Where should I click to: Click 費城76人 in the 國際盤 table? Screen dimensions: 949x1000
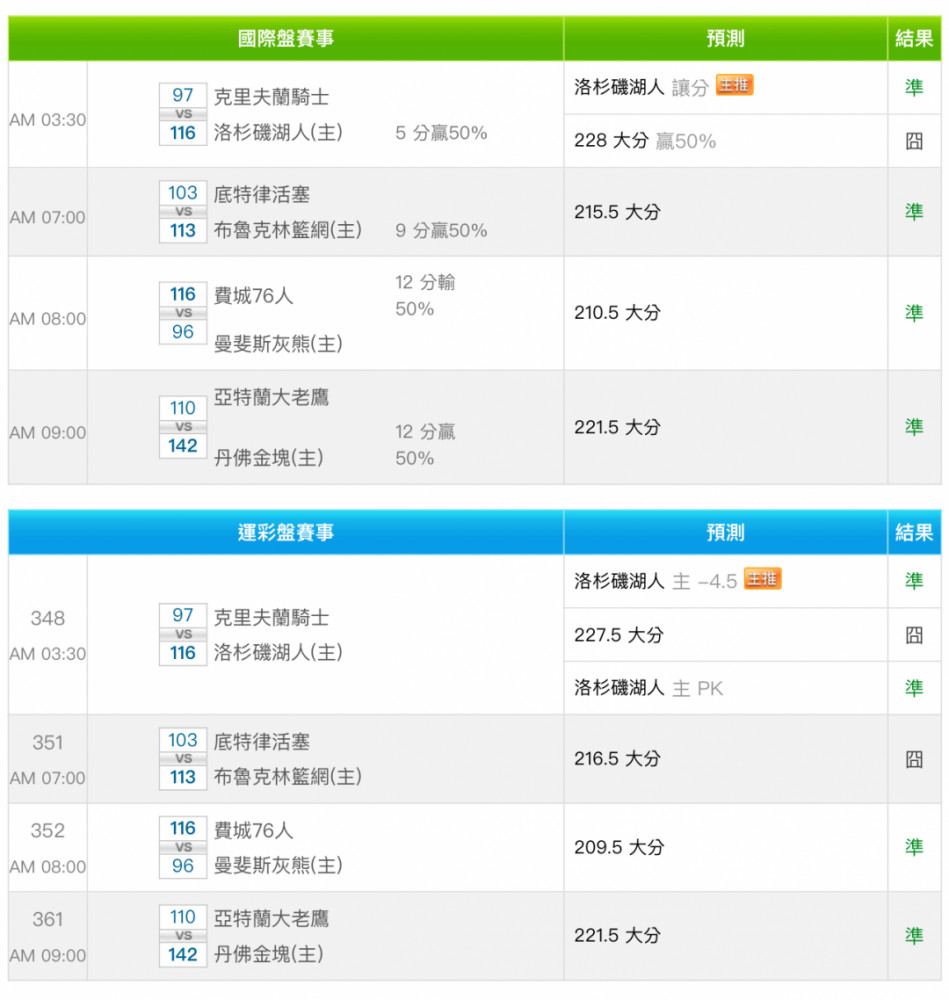tap(253, 295)
